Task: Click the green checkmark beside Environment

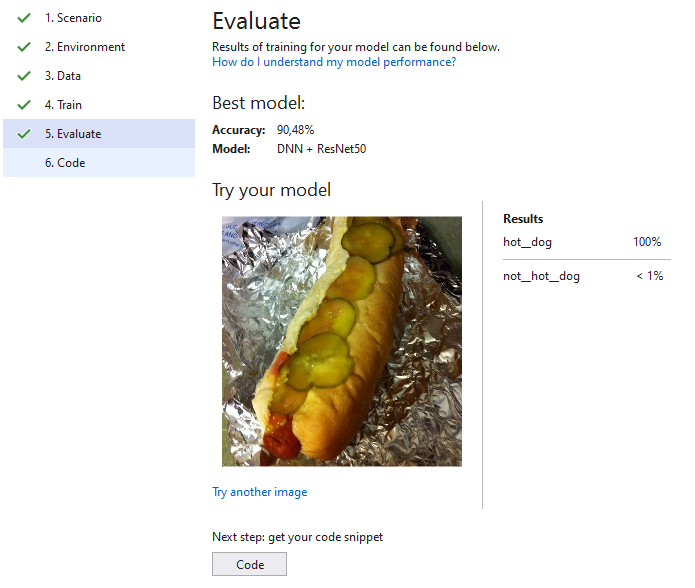Action: (x=24, y=47)
